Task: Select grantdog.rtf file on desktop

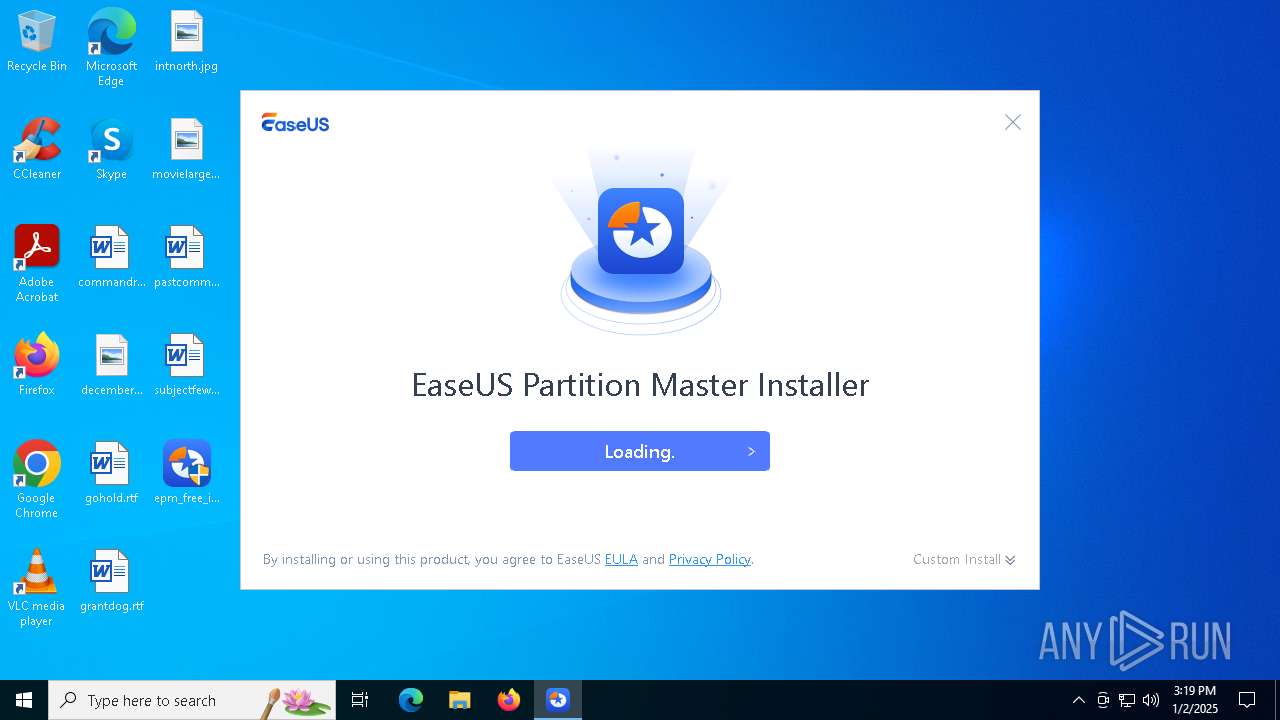Action: click(x=111, y=582)
